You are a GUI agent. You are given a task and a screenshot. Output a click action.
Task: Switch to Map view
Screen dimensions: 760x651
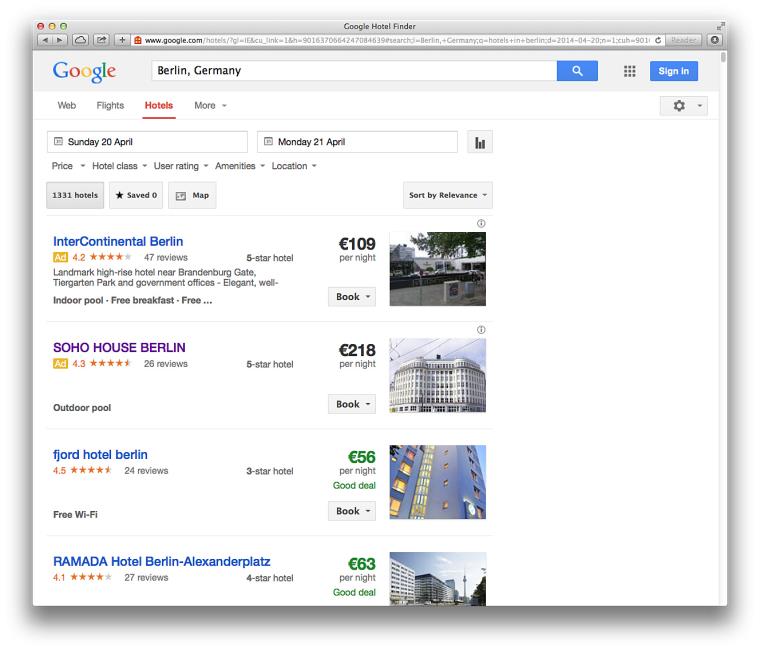tap(192, 195)
